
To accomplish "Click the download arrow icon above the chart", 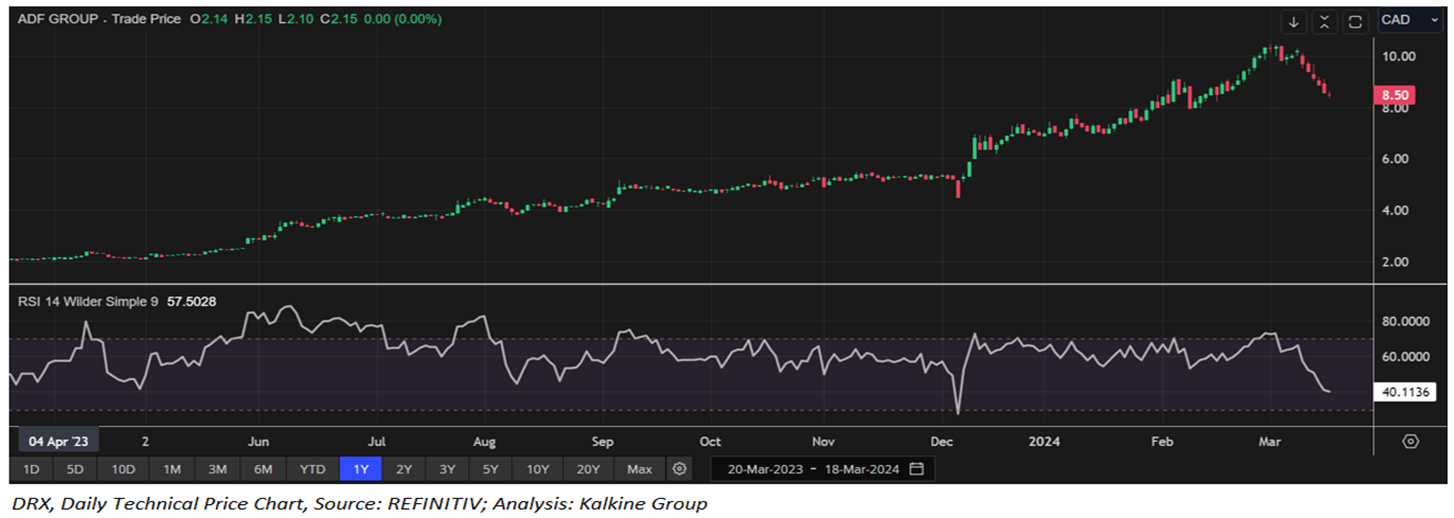I will coord(1294,21).
